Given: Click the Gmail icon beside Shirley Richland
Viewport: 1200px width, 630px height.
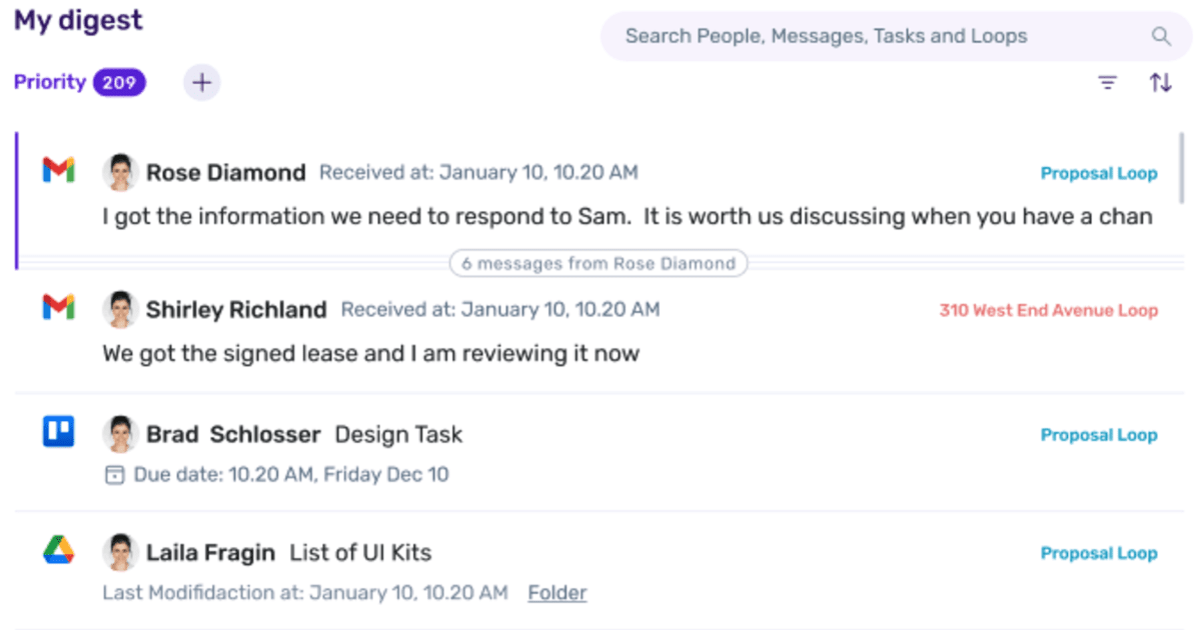Looking at the screenshot, I should pyautogui.click(x=59, y=308).
